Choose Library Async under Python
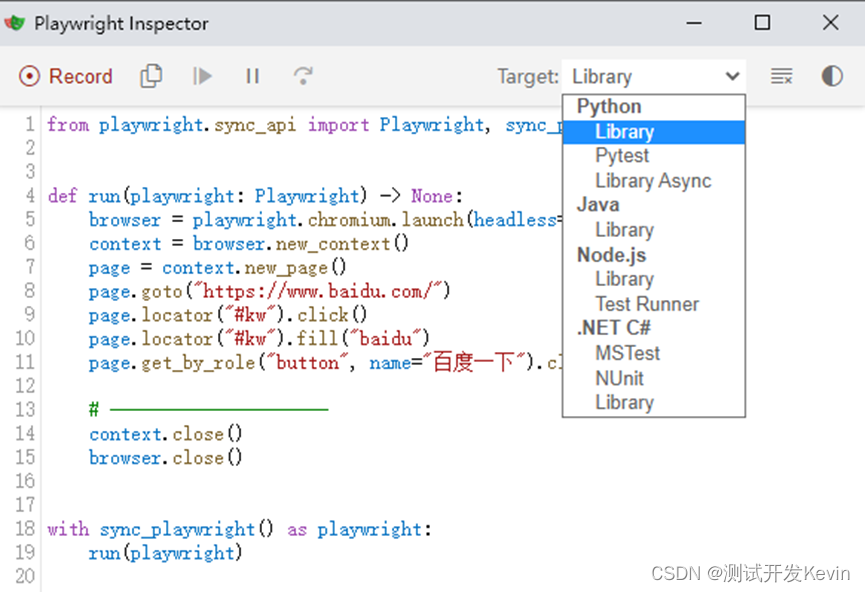 click(x=653, y=180)
